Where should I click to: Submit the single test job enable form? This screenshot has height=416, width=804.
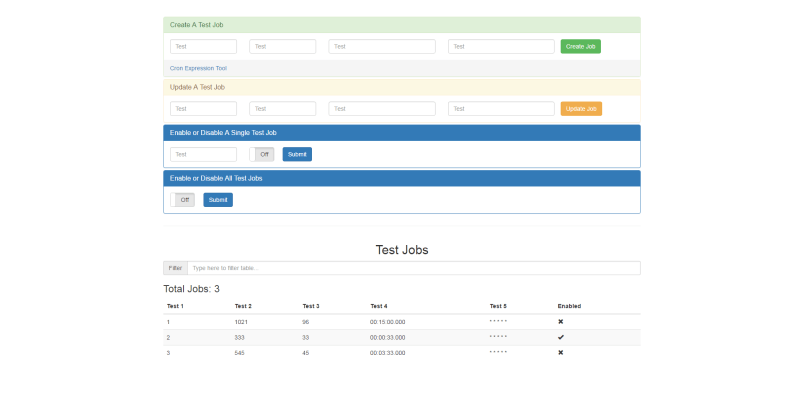(x=297, y=154)
